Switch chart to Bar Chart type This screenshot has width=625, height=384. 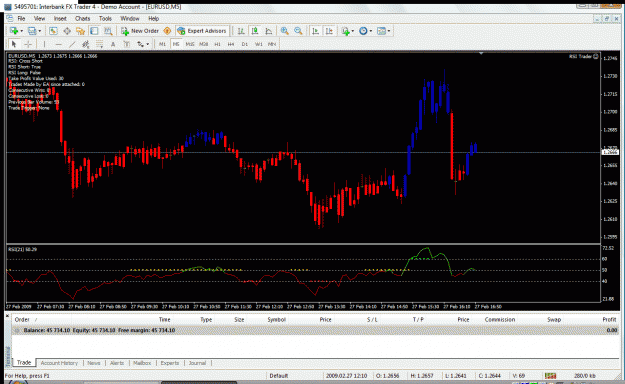point(241,31)
